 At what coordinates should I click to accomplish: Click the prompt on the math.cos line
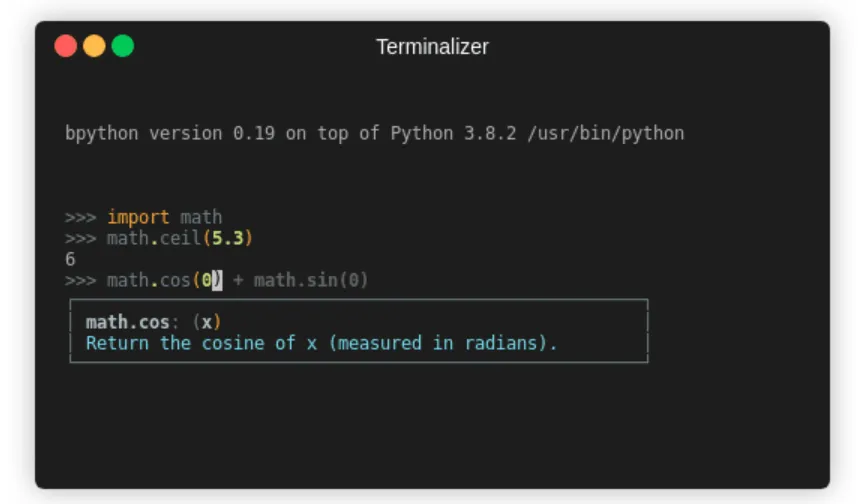[x=81, y=280]
